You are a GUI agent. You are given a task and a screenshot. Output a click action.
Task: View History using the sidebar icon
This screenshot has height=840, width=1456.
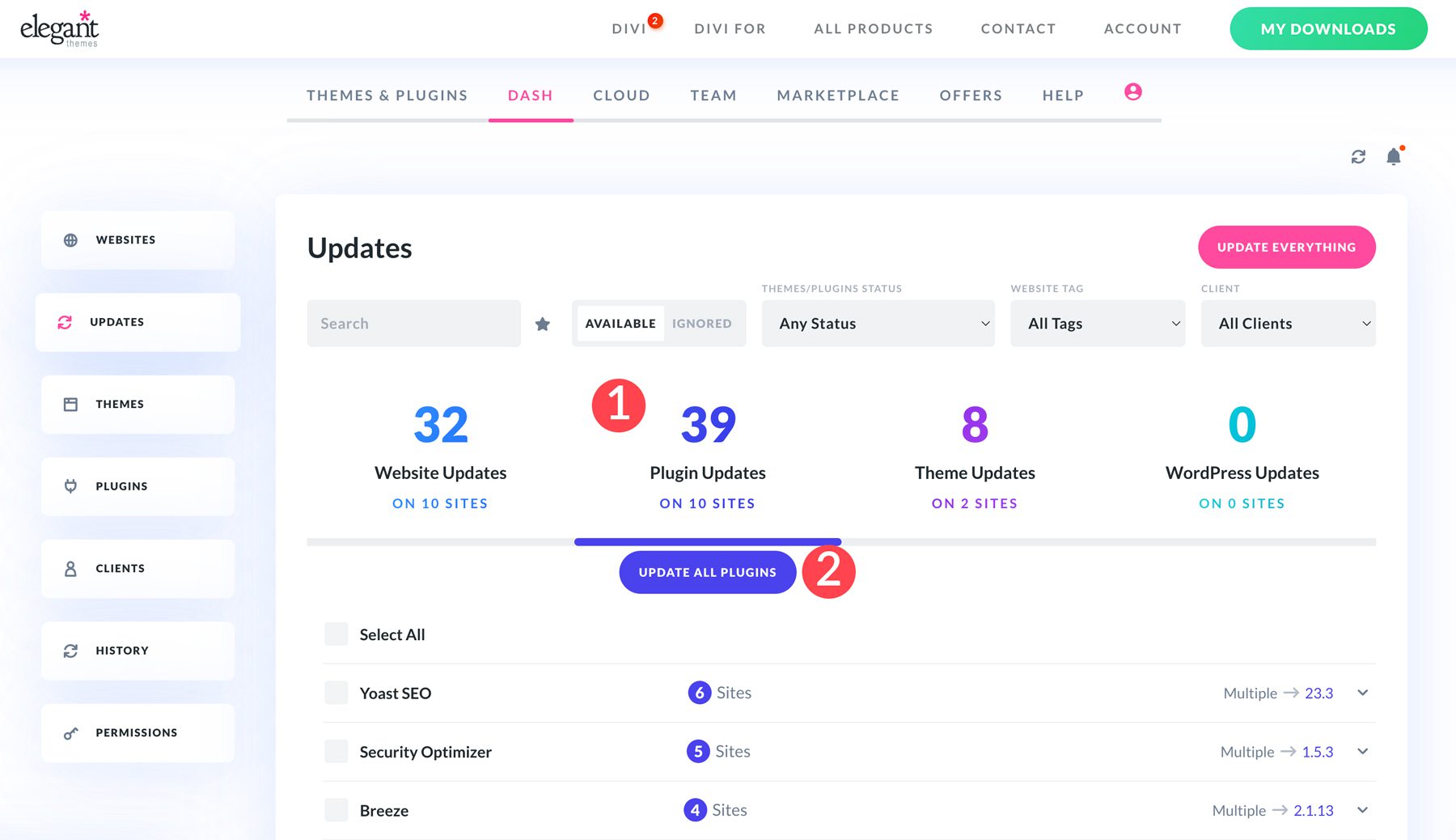[x=71, y=651]
